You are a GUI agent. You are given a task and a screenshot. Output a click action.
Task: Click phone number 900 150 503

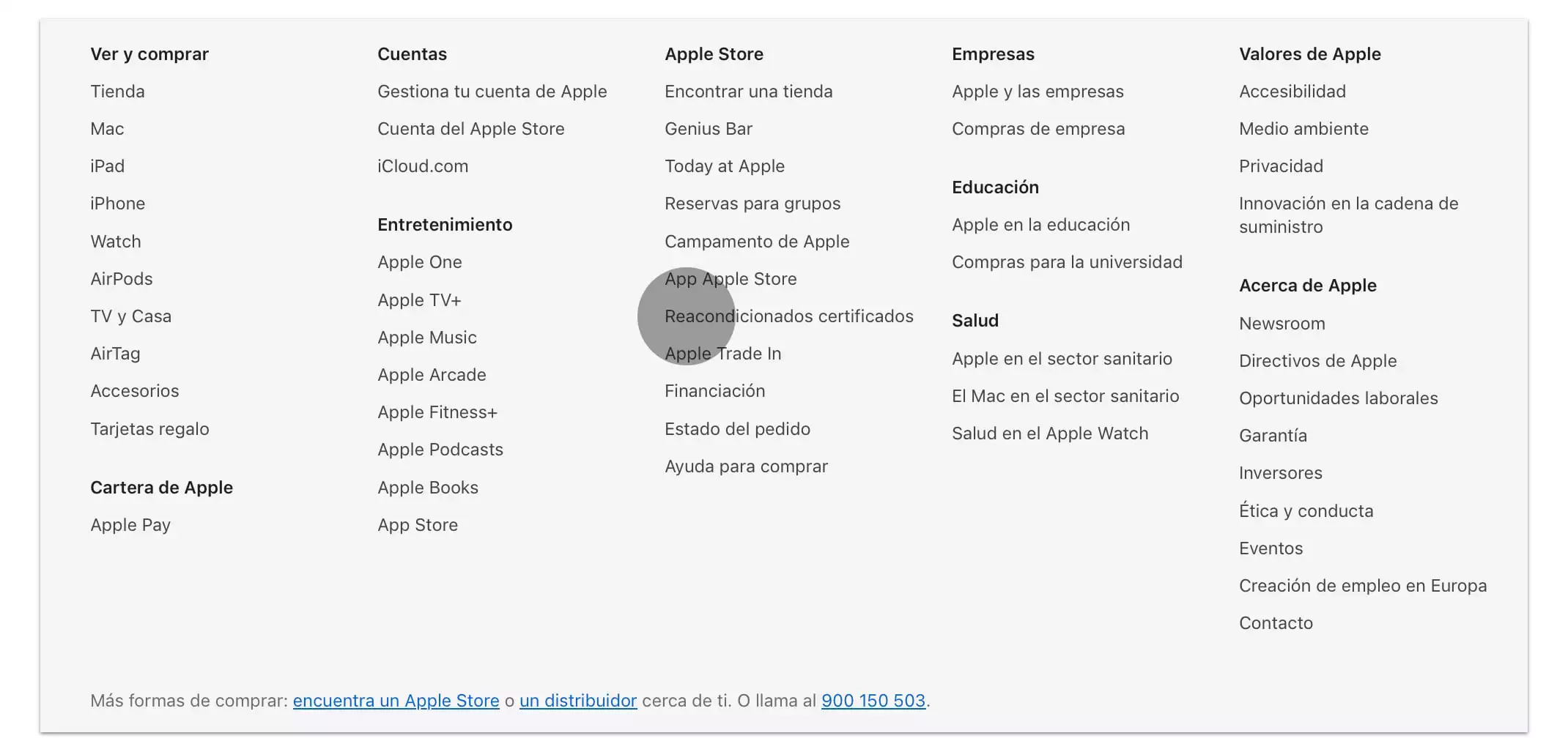(873, 701)
